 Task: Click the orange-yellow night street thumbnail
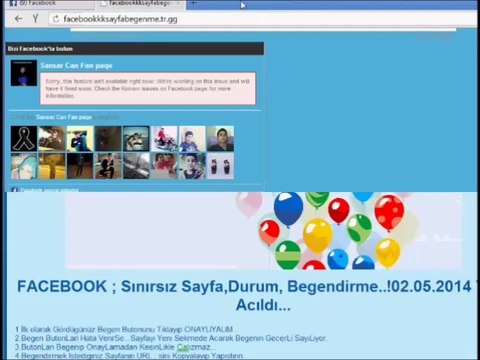point(52,166)
